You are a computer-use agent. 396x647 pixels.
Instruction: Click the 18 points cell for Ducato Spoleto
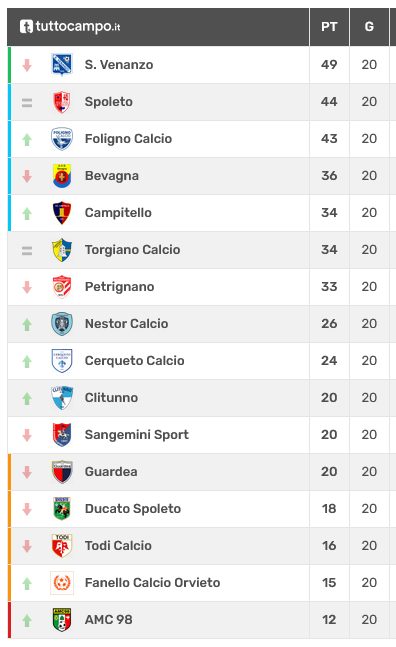point(329,509)
